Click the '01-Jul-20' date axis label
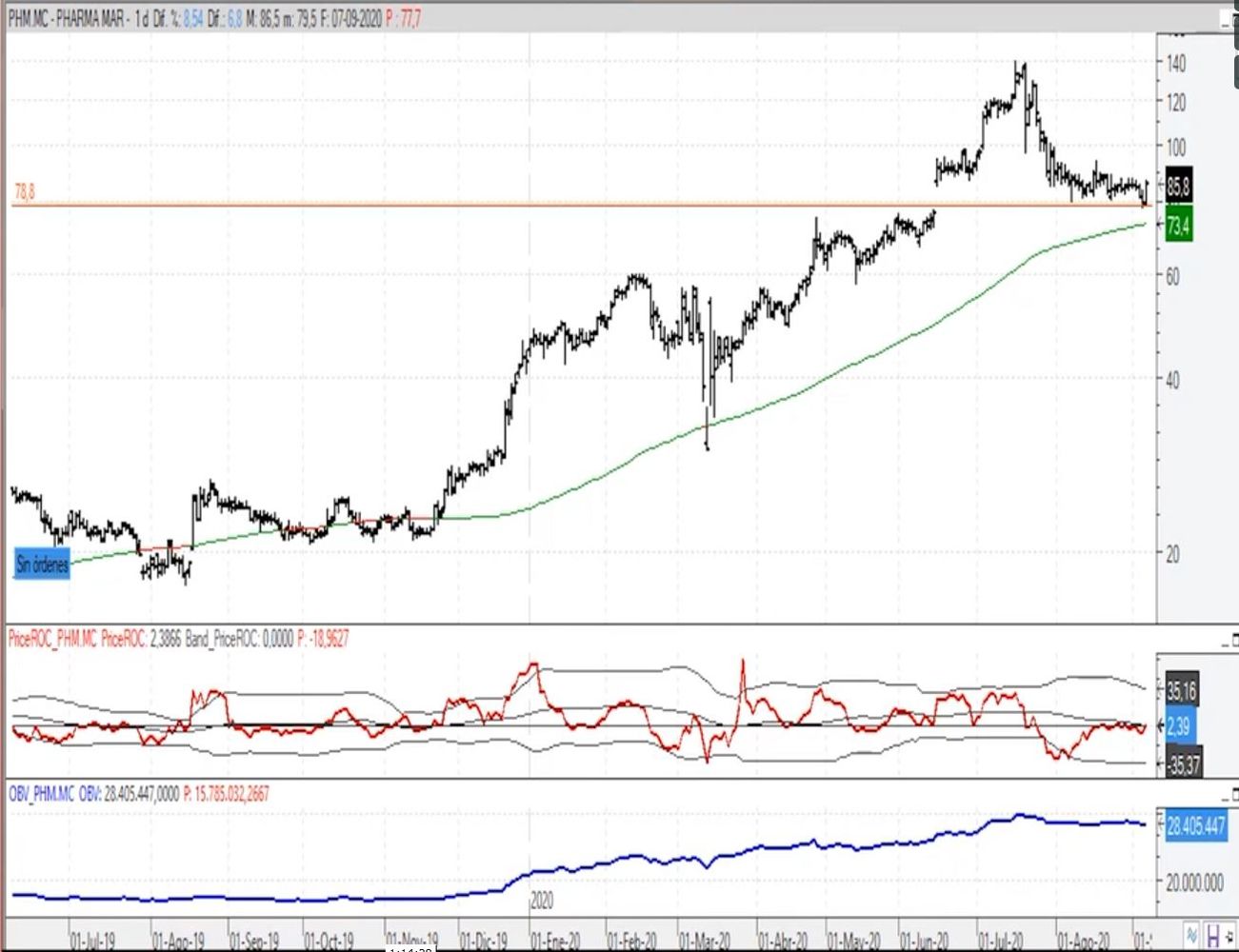The image size is (1239, 952). click(1001, 942)
